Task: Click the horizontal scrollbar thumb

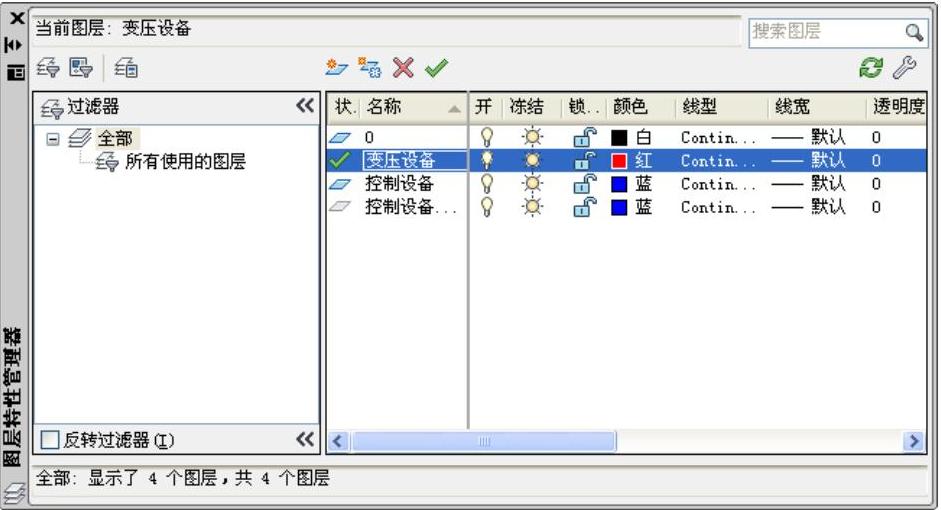Action: pyautogui.click(x=483, y=442)
